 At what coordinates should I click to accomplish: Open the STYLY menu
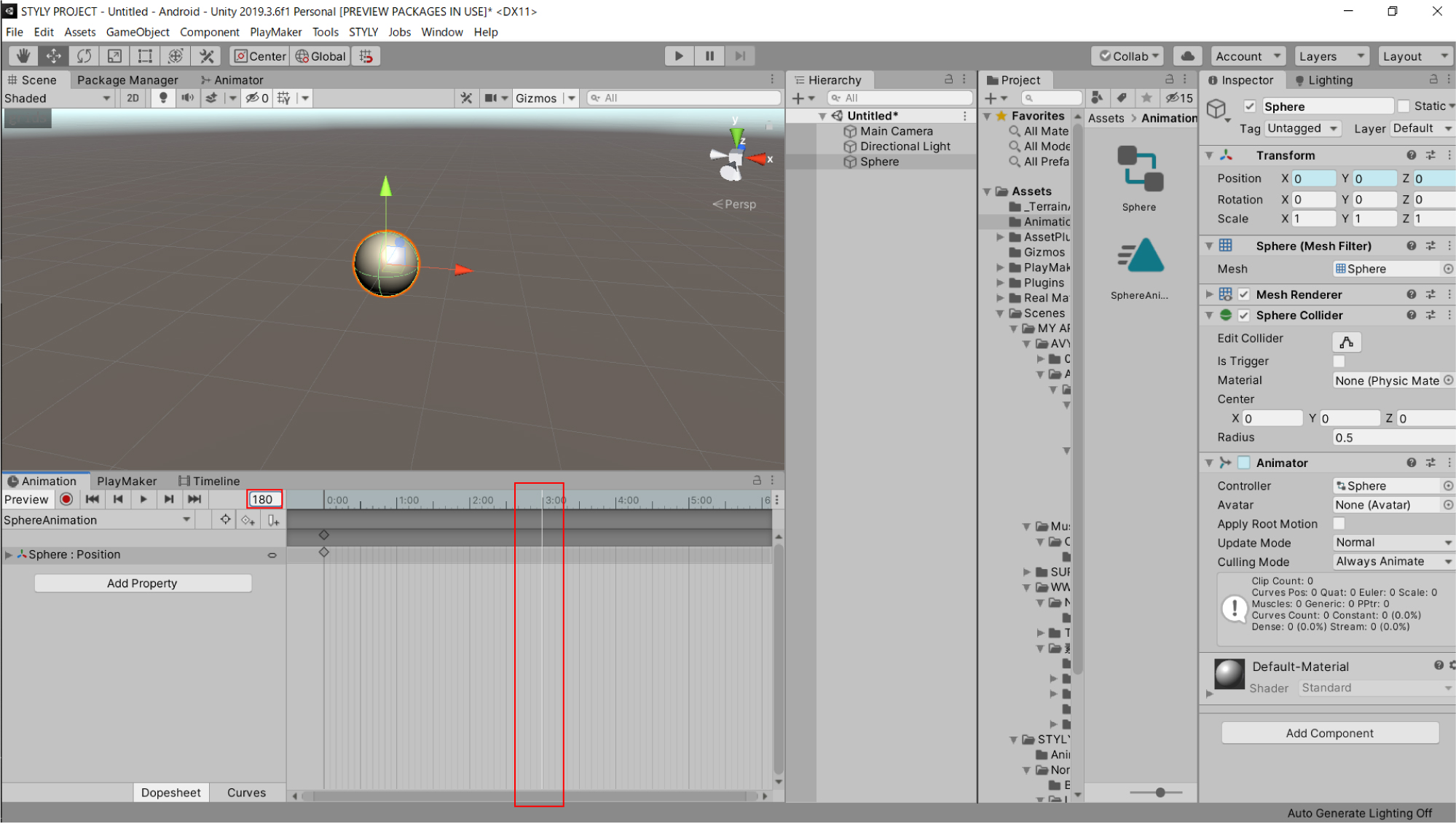click(363, 32)
